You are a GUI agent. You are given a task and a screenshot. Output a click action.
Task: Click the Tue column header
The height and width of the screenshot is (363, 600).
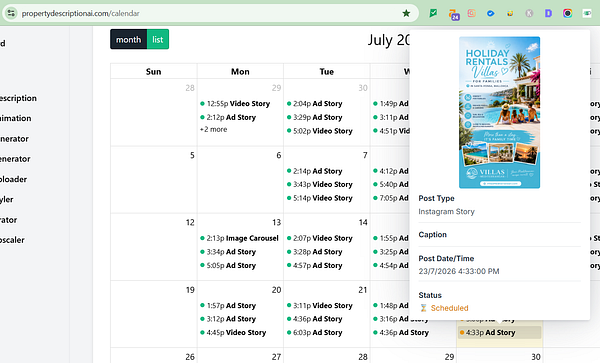326,72
